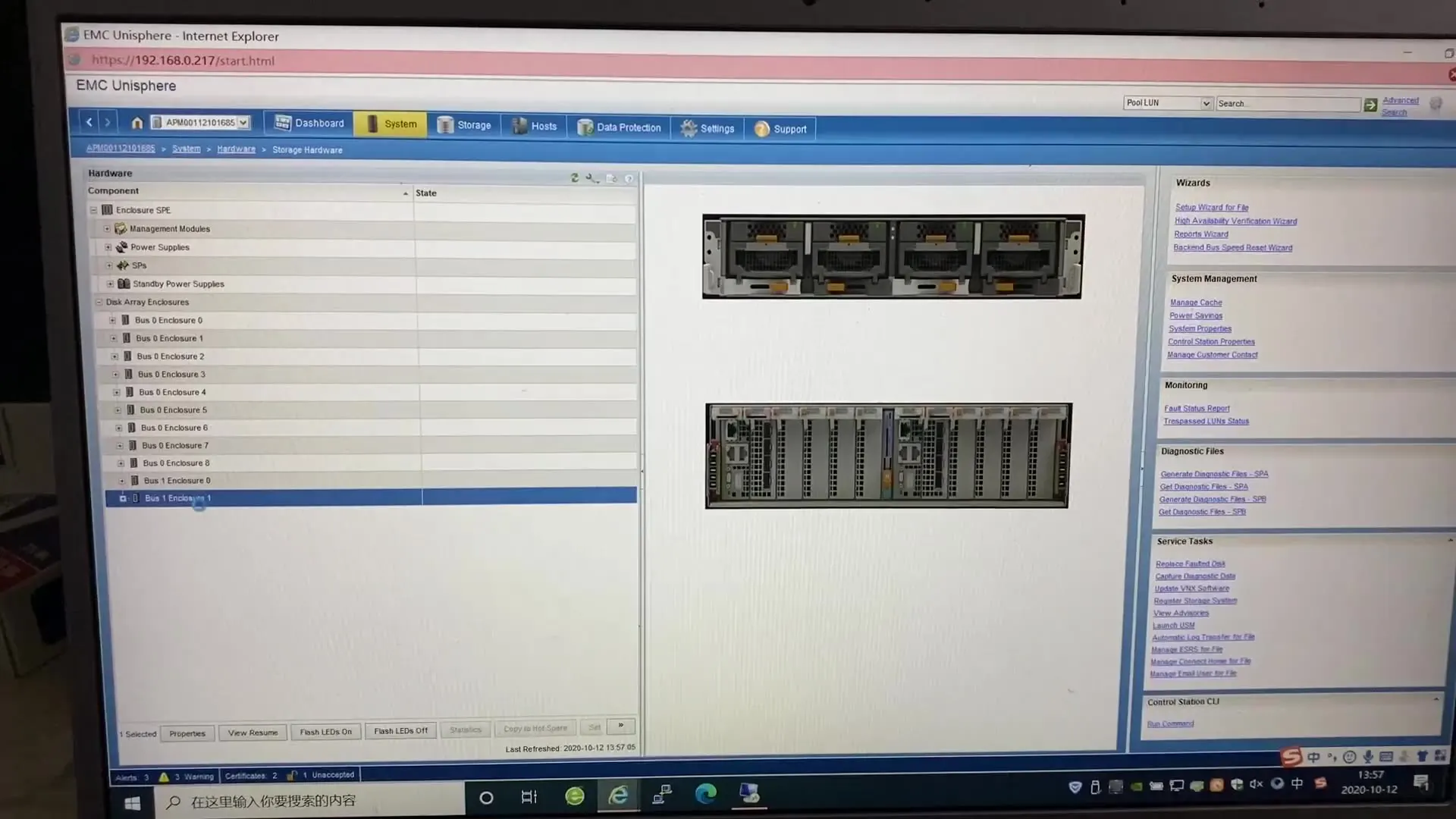Click the SPE enclosure front image

point(893,256)
